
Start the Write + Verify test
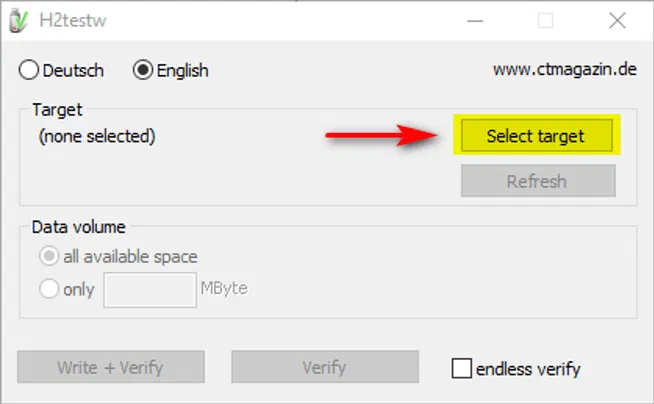110,367
